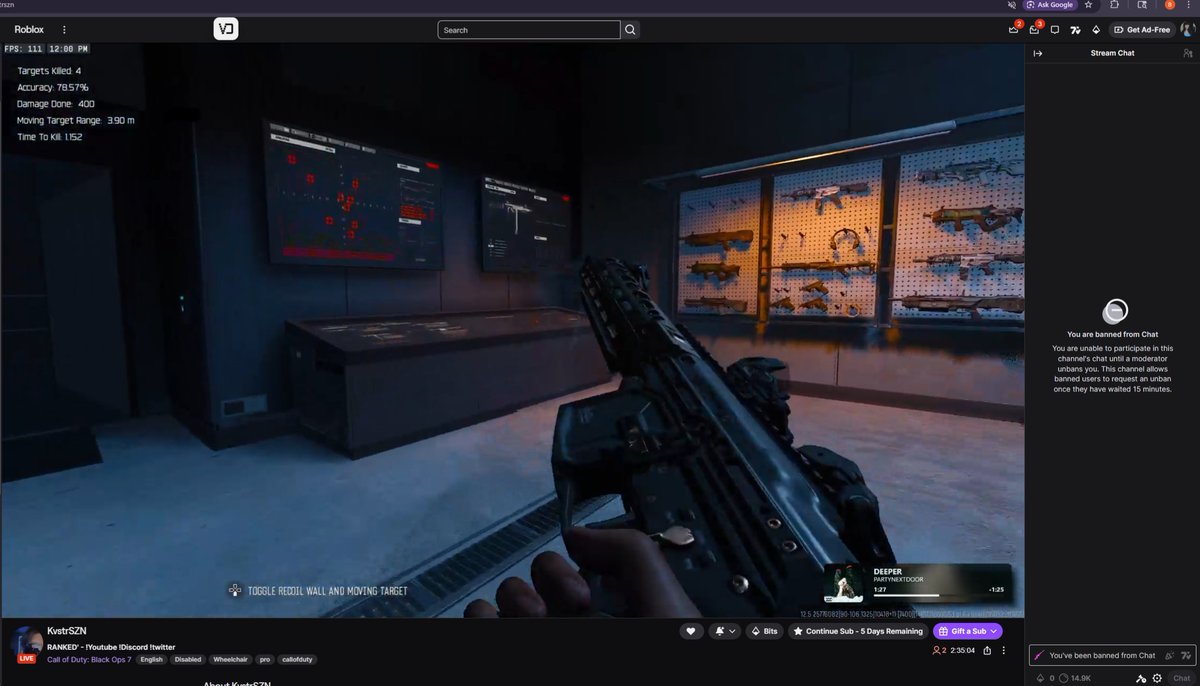1200x686 pixels.
Task: Open the notifications inbox icon
Action: [x=1035, y=30]
